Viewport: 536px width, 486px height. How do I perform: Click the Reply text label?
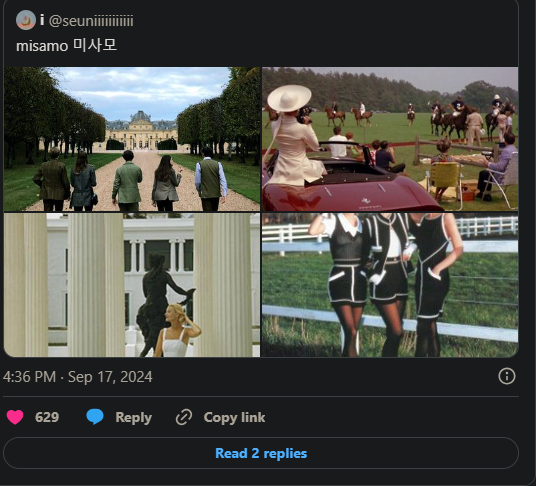pos(134,417)
